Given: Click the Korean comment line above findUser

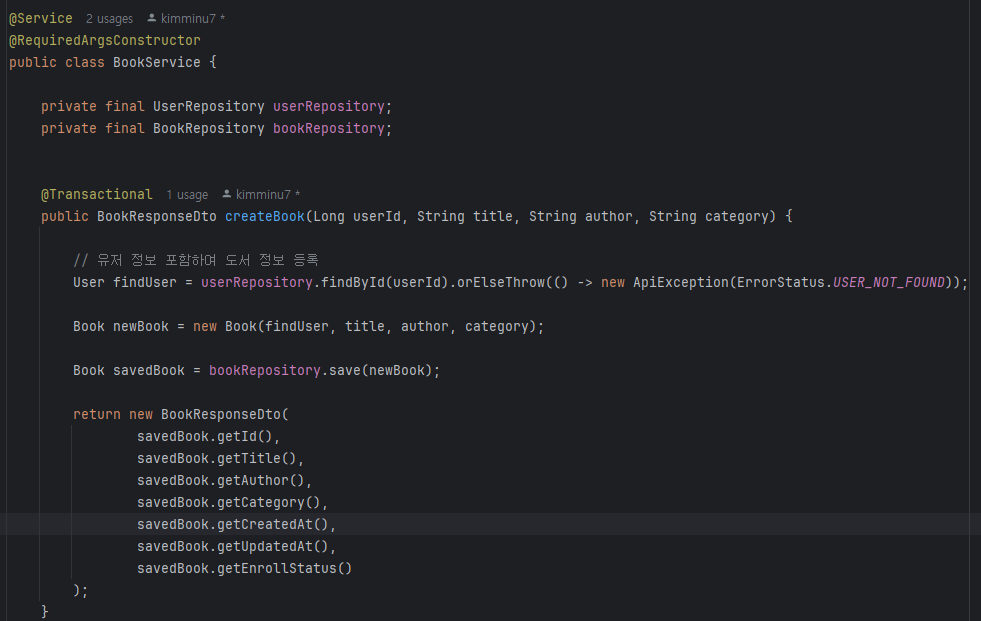Looking at the screenshot, I should (196, 260).
